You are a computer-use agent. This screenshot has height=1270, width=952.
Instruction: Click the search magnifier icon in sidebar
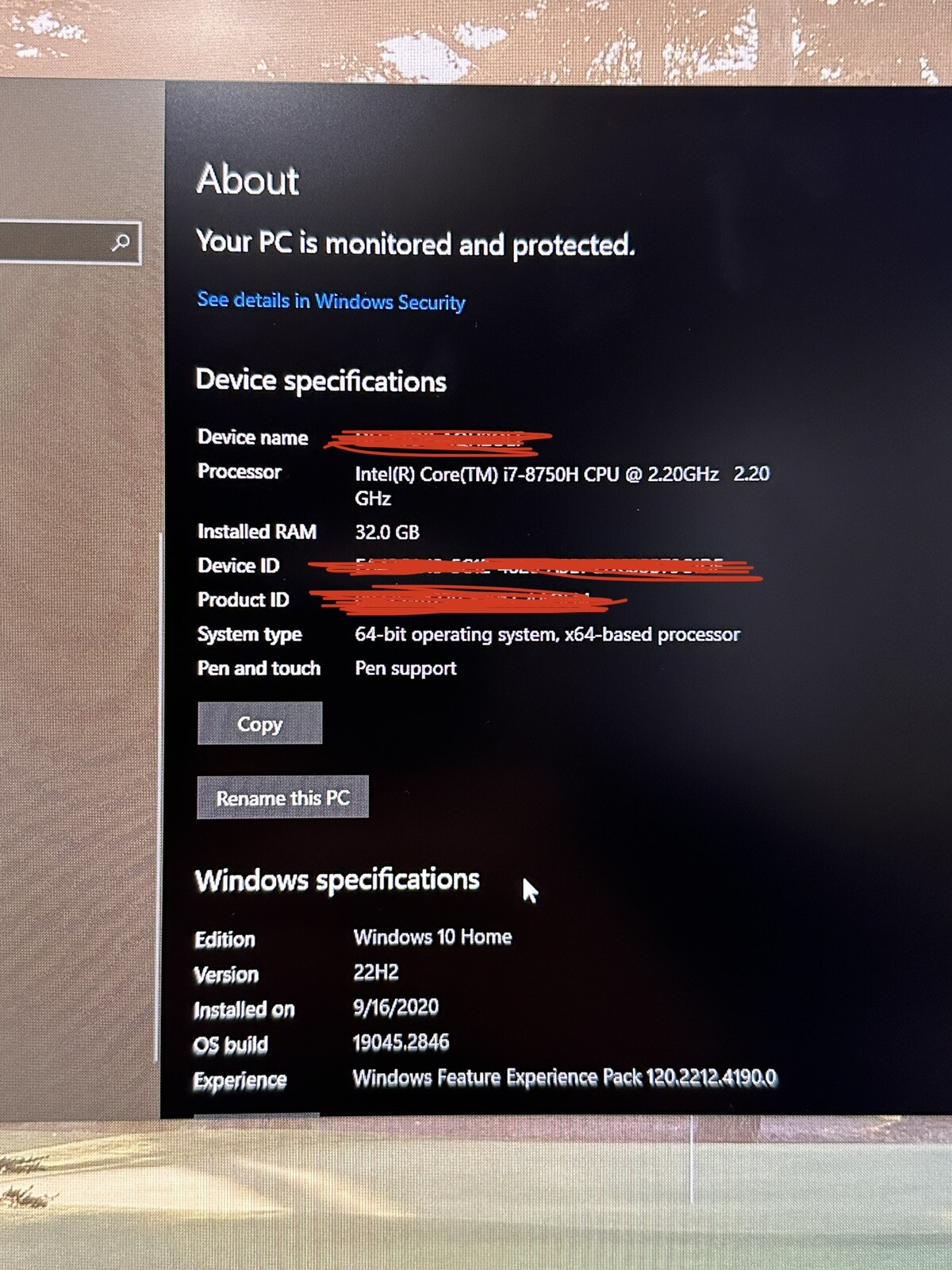click(x=121, y=242)
